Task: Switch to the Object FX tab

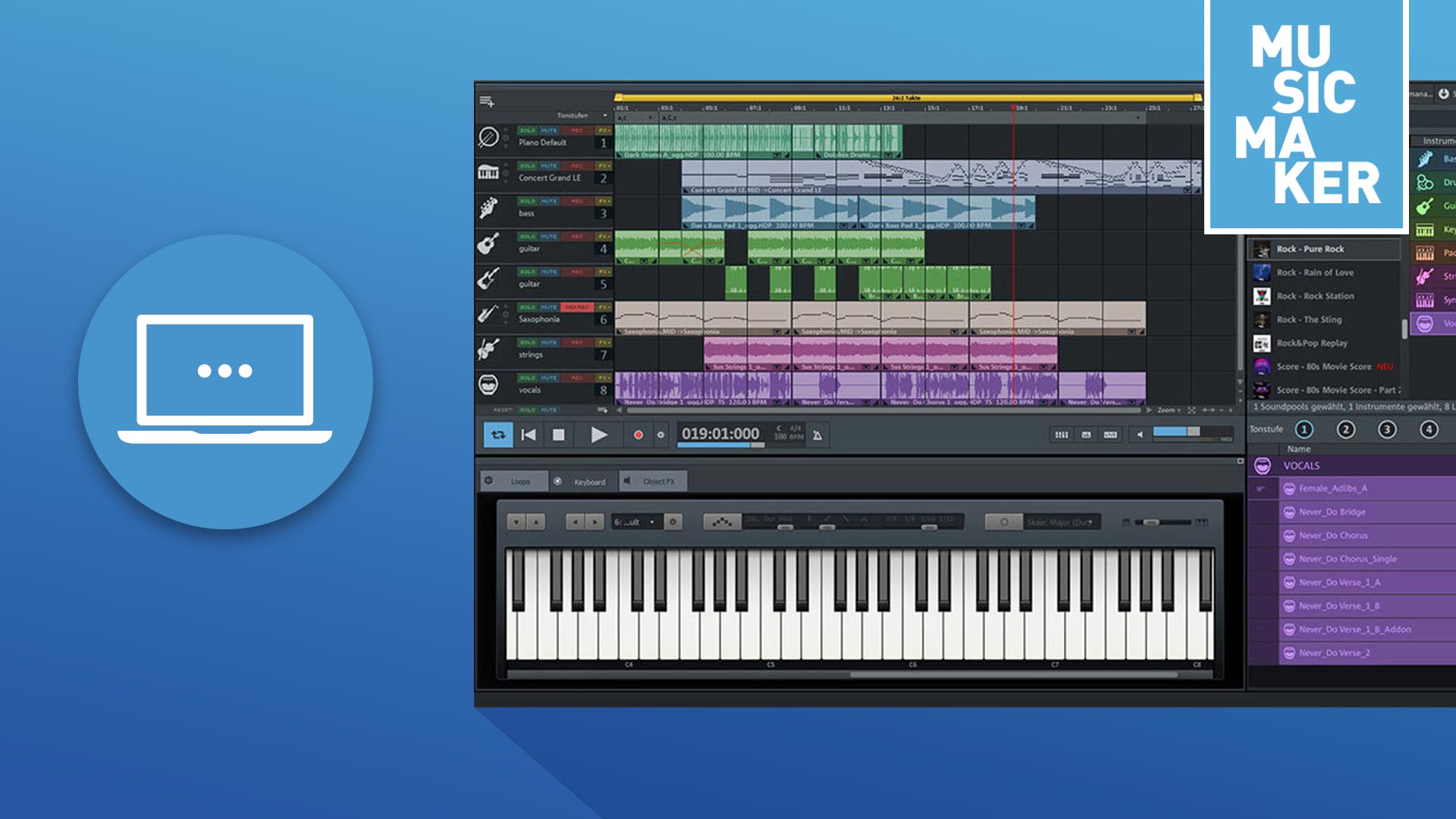Action: [x=653, y=481]
